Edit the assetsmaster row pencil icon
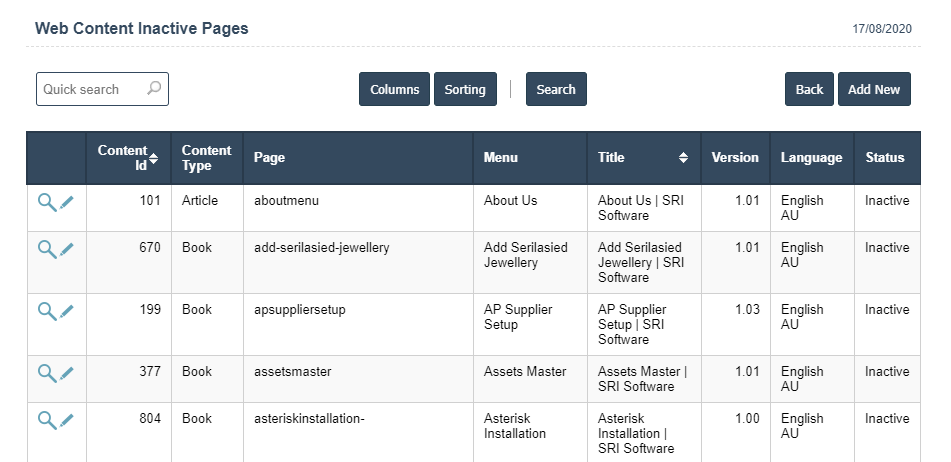The height and width of the screenshot is (462, 951). (67, 373)
